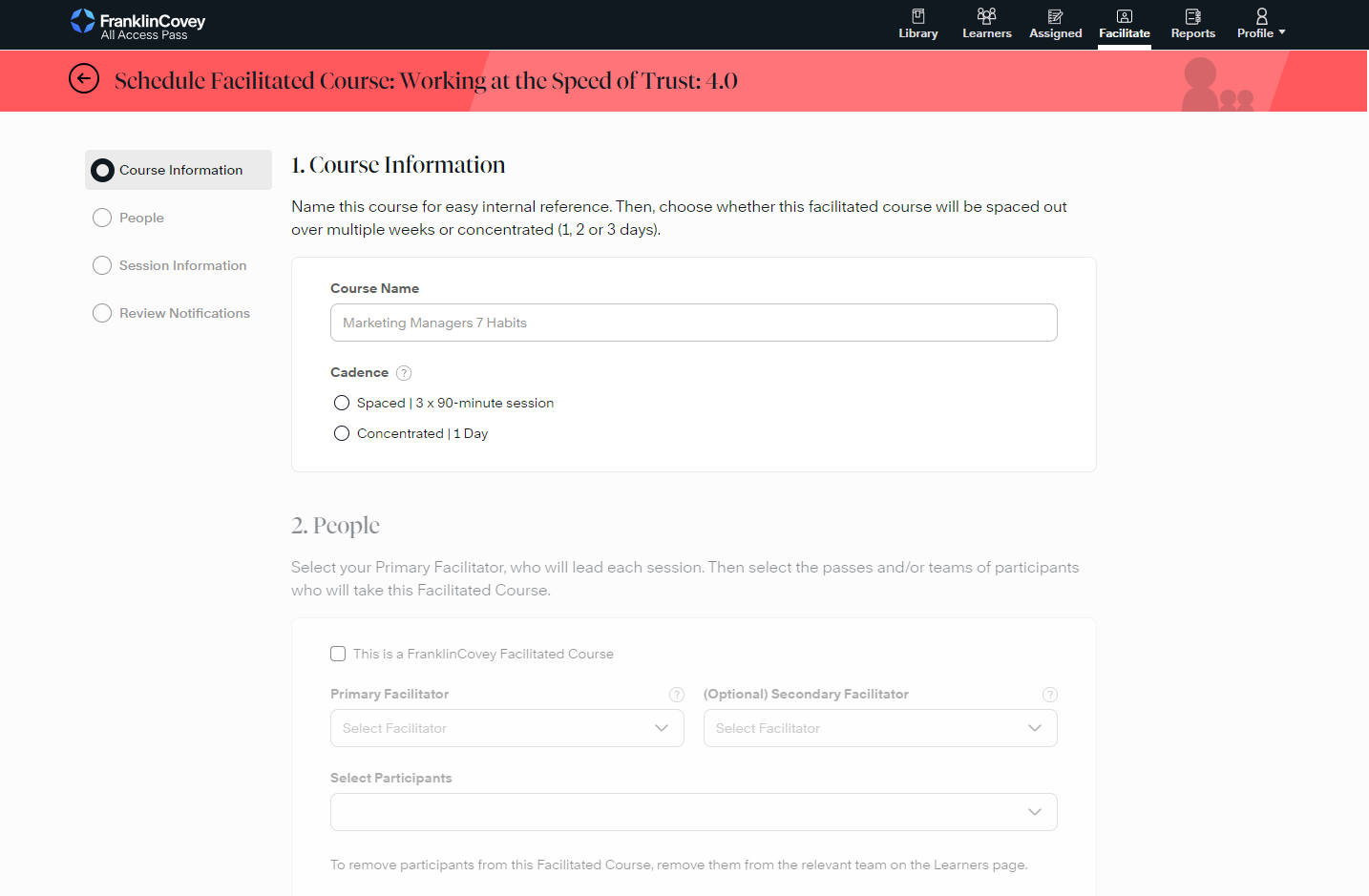Select the Concentrated 1 Day cadence option
Screen dimensions: 1369x896
342,433
